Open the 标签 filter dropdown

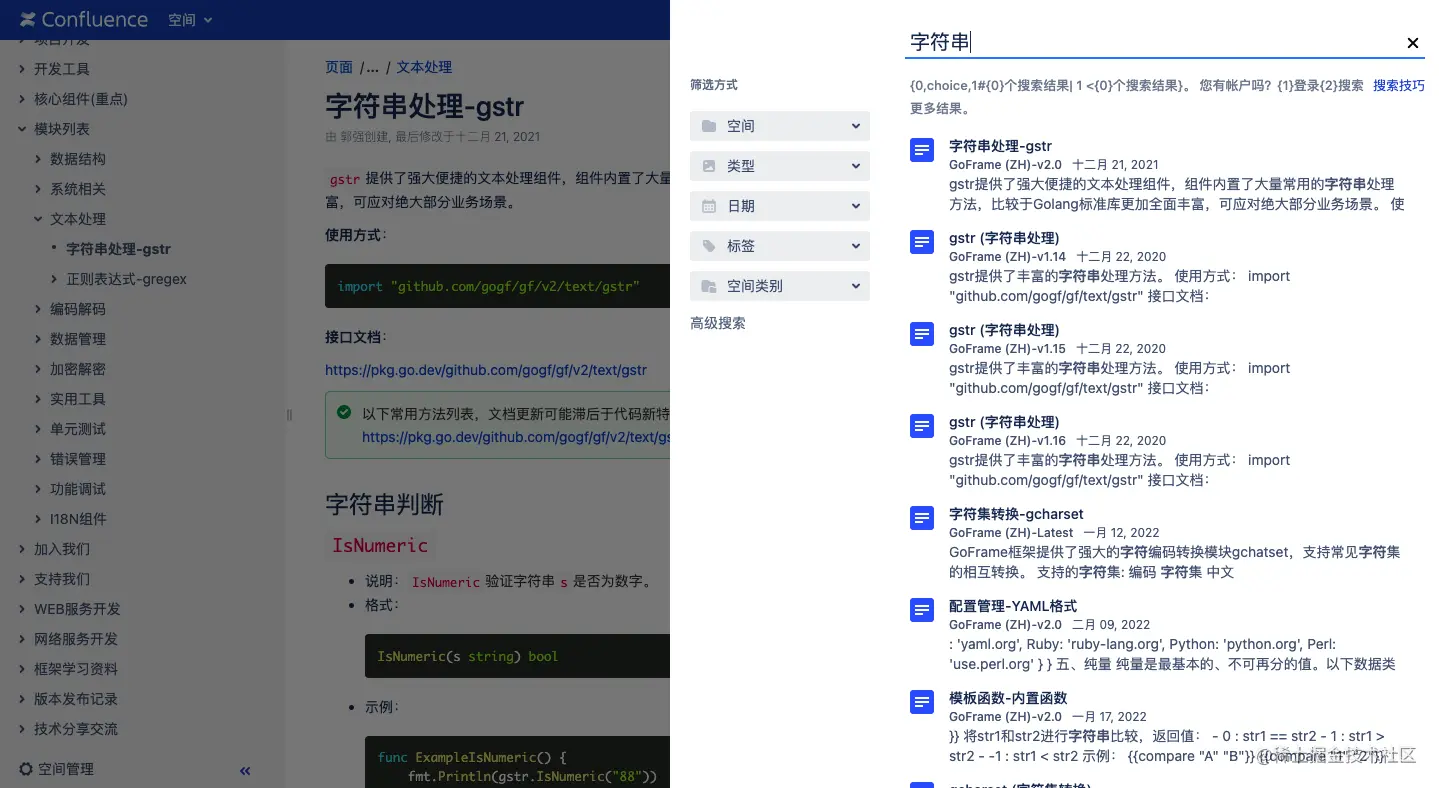coord(780,246)
